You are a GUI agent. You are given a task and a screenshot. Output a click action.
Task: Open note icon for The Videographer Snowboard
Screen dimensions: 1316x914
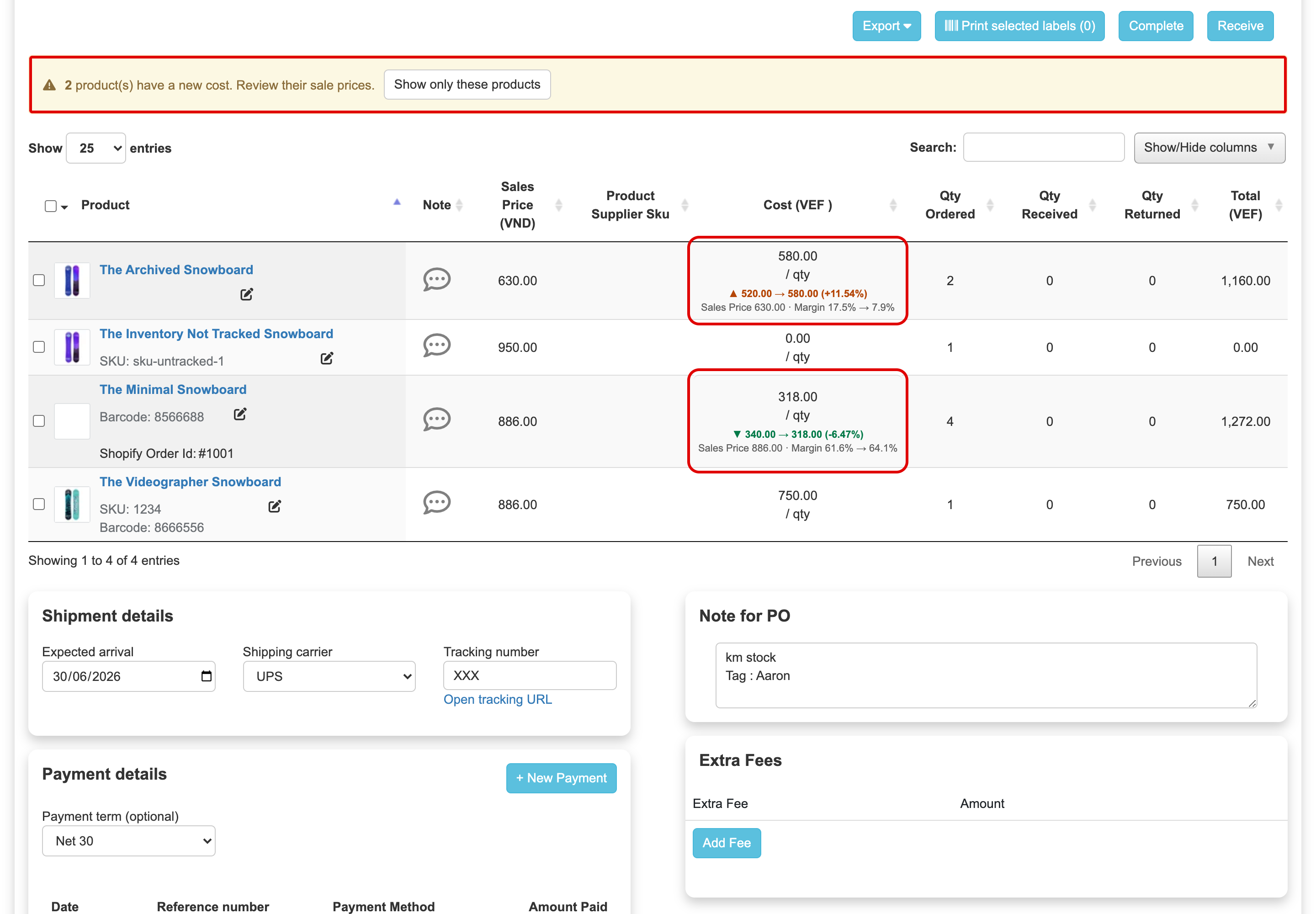point(436,503)
